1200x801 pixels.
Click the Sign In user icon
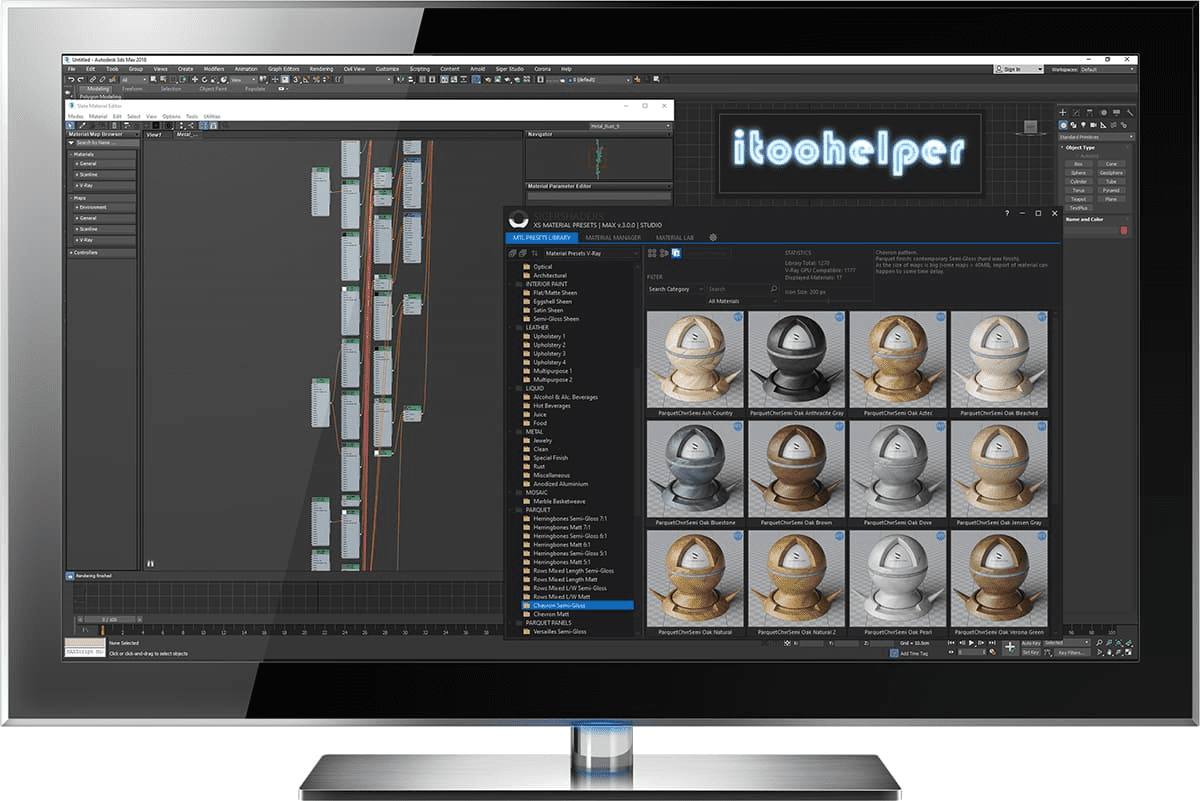pos(999,69)
